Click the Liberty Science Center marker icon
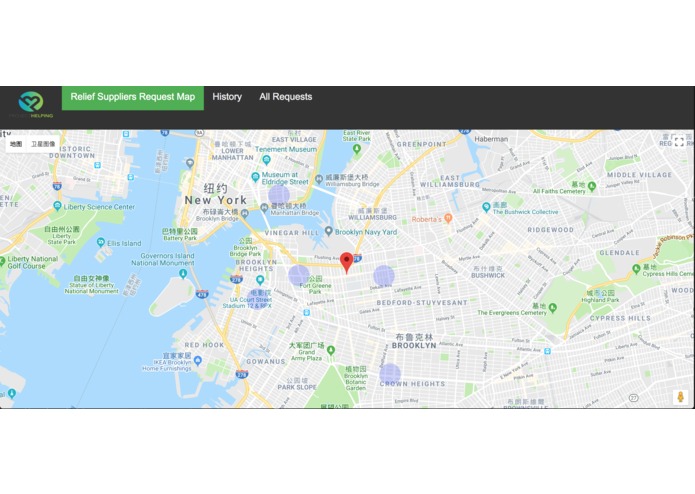Image resolution: width=695 pixels, height=494 pixels. point(57,206)
